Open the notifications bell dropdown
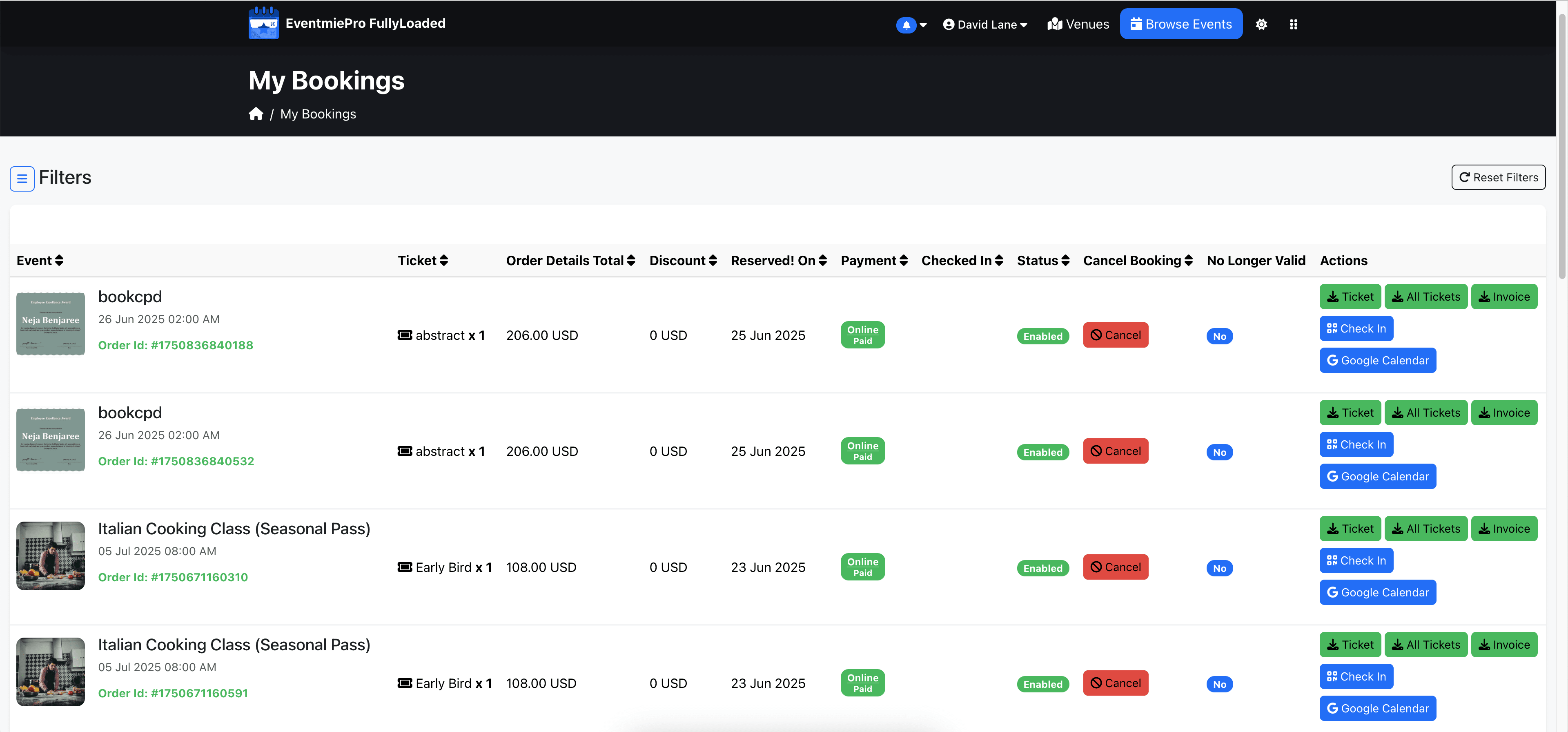 [911, 25]
